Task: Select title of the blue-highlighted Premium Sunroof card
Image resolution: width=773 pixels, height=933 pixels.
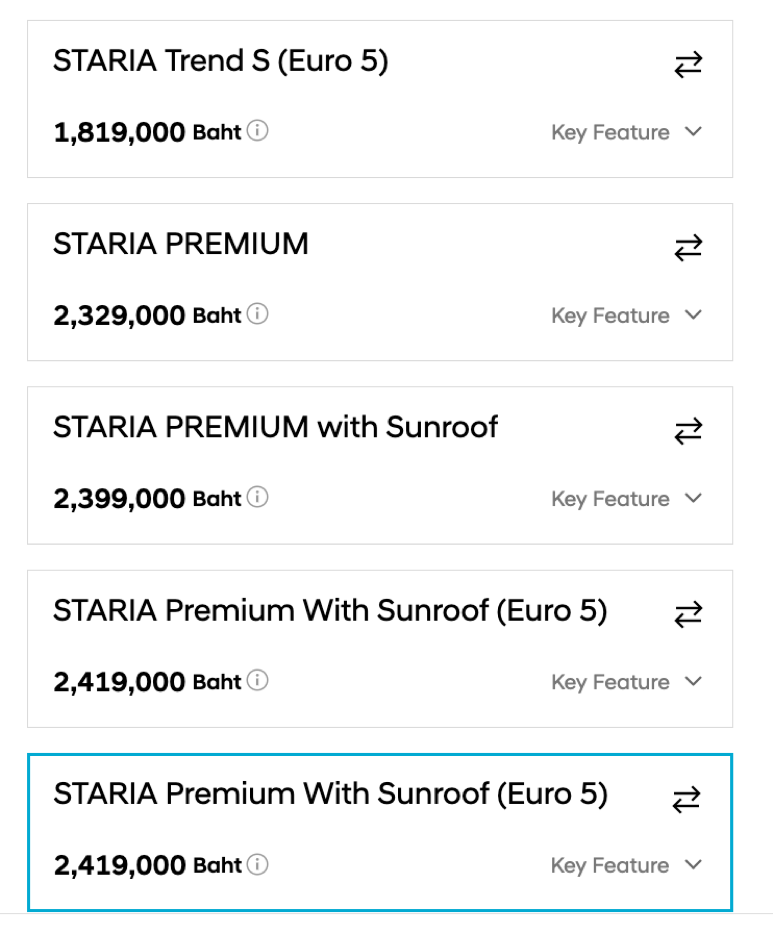Action: tap(331, 794)
